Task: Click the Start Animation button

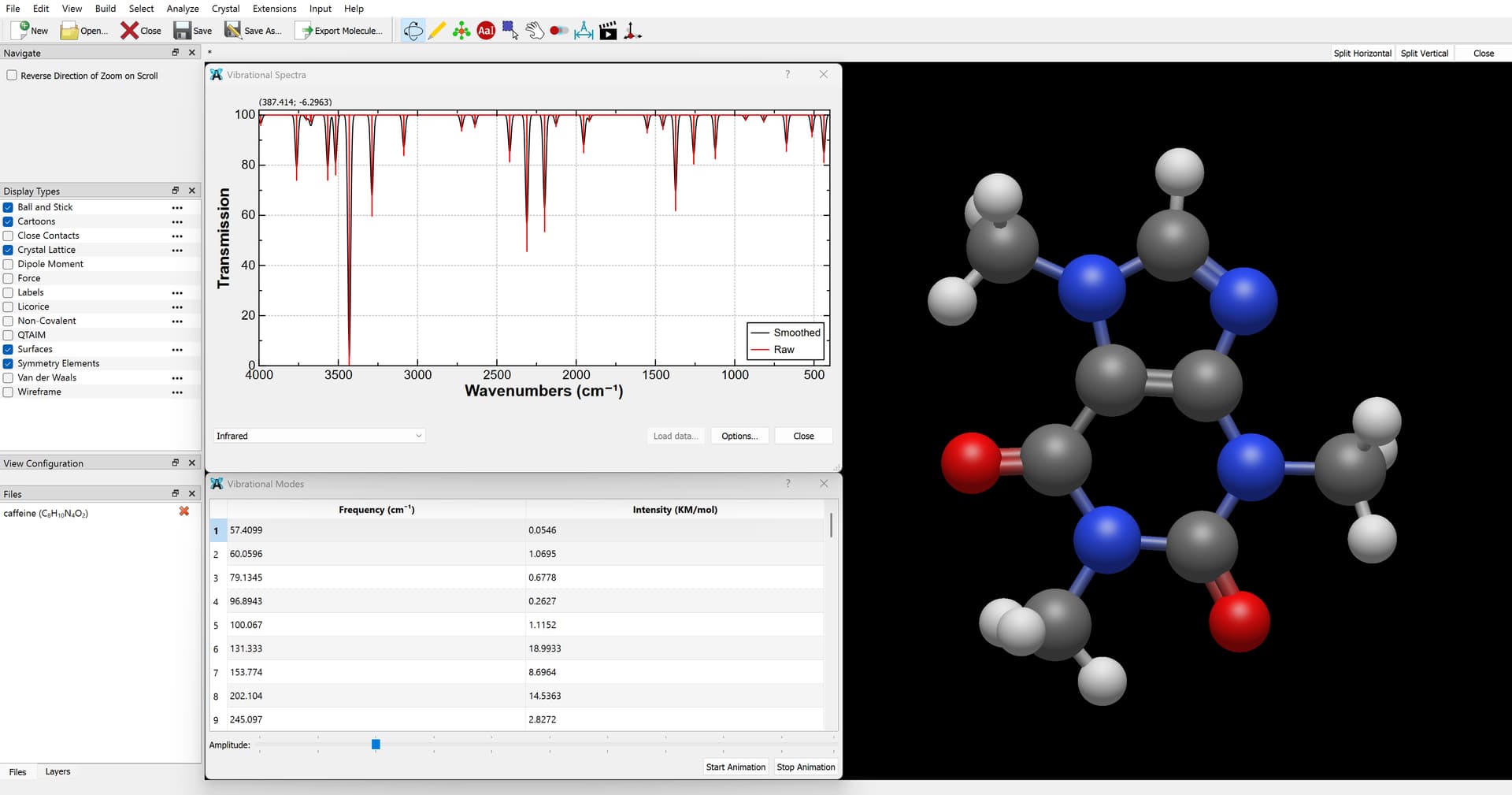Action: pos(735,767)
